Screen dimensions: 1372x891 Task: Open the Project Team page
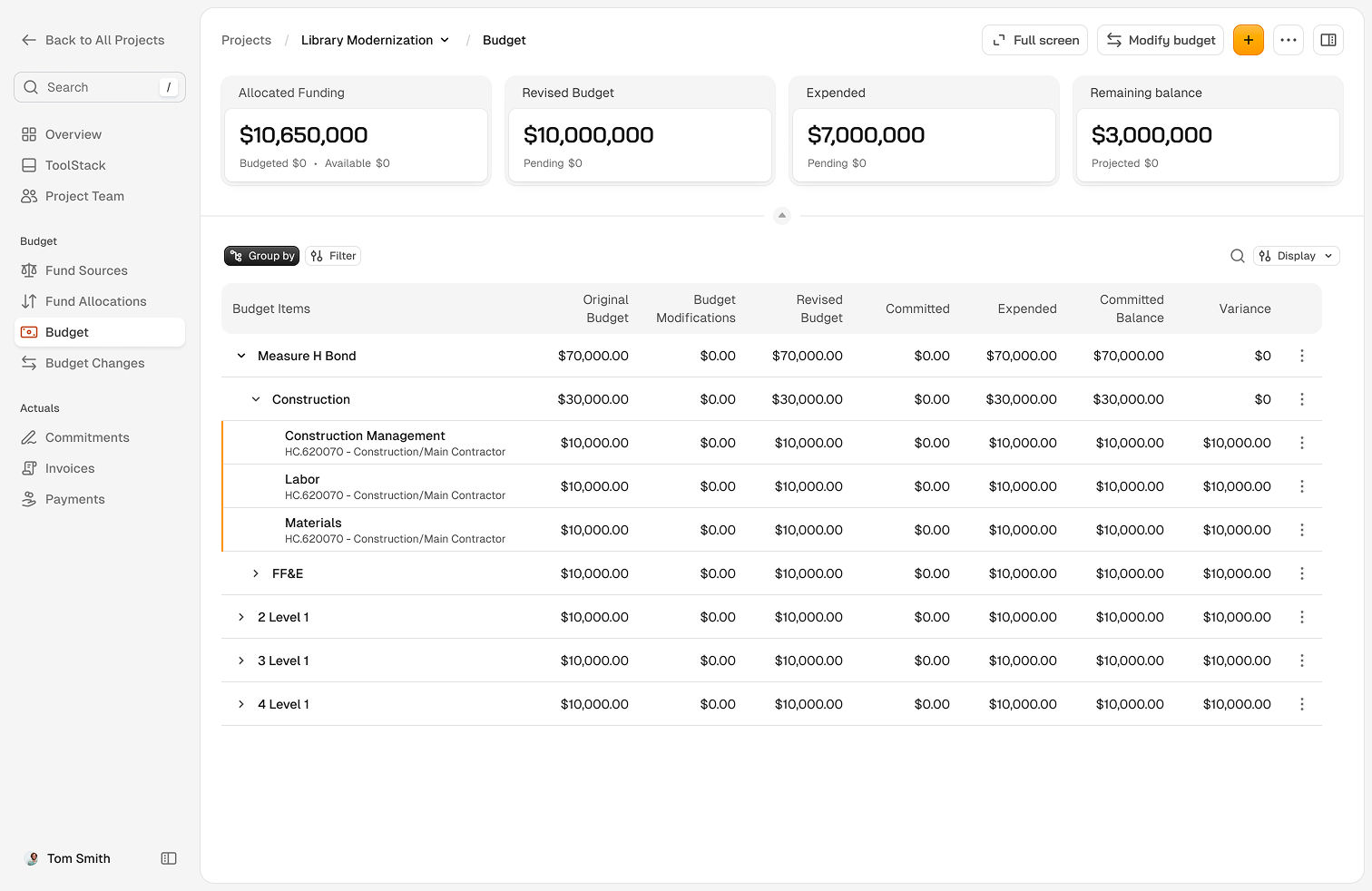pyautogui.click(x=84, y=196)
